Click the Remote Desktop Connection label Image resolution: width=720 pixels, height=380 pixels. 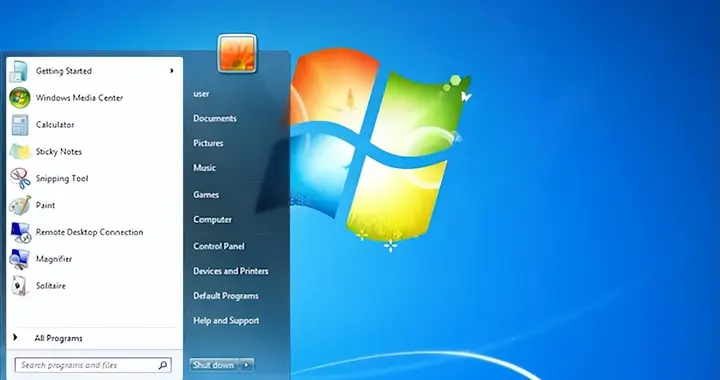click(x=90, y=232)
